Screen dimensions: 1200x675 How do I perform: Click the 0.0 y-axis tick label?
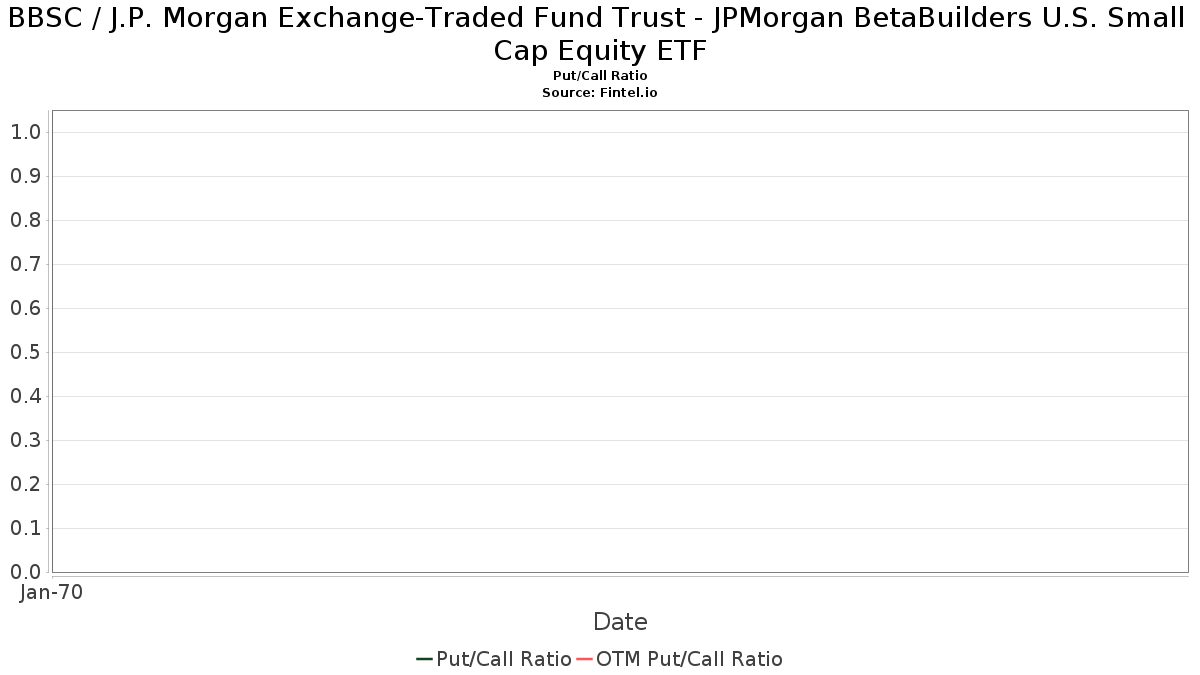25,572
